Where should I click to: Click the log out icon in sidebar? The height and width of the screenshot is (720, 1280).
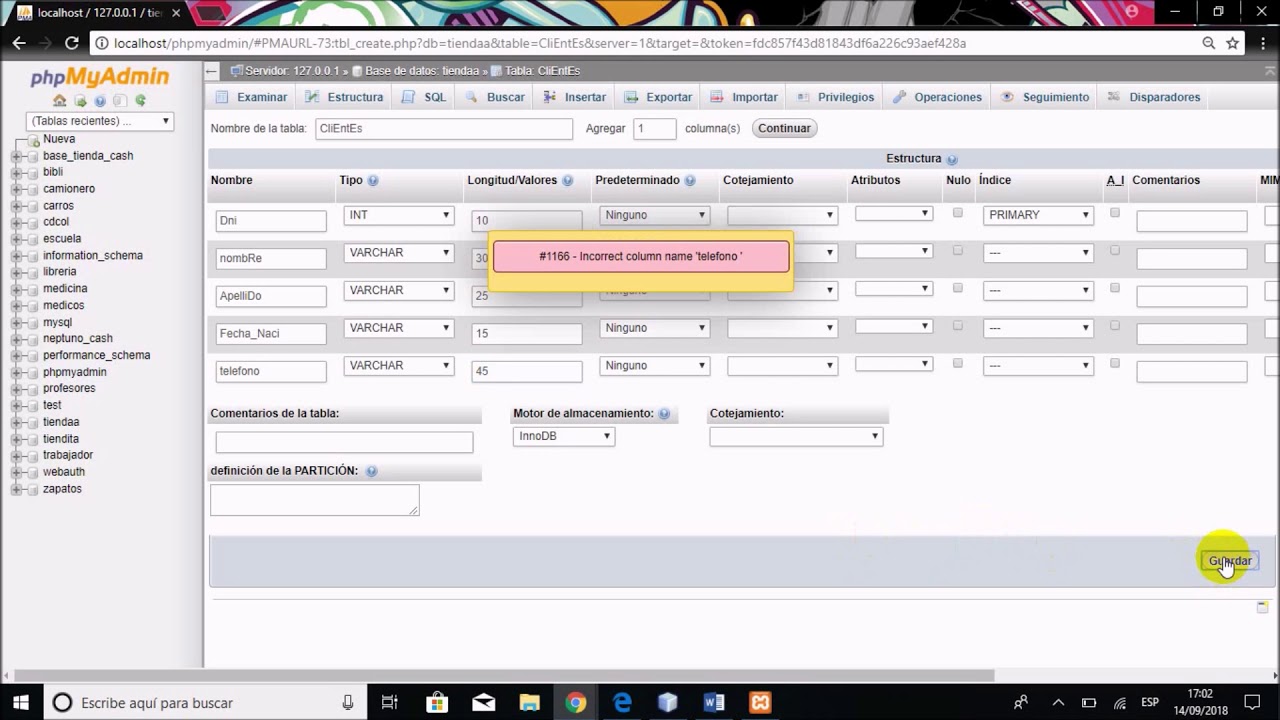click(x=80, y=100)
